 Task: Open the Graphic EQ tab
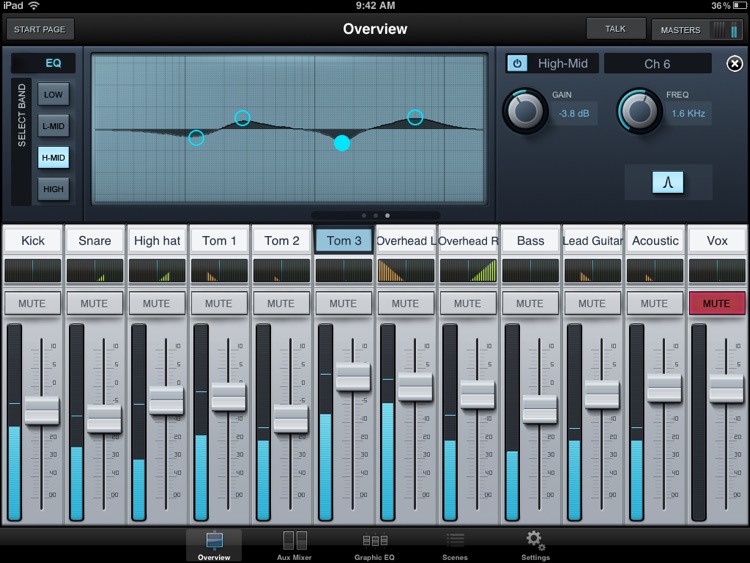click(x=375, y=545)
